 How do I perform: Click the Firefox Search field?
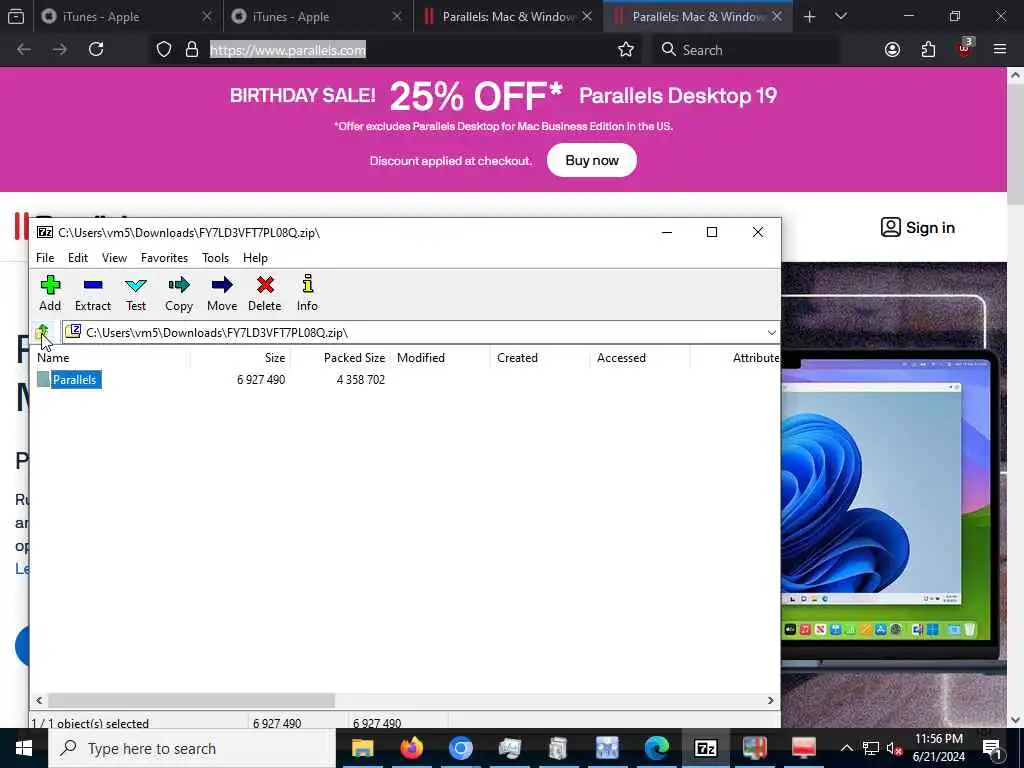click(744, 50)
